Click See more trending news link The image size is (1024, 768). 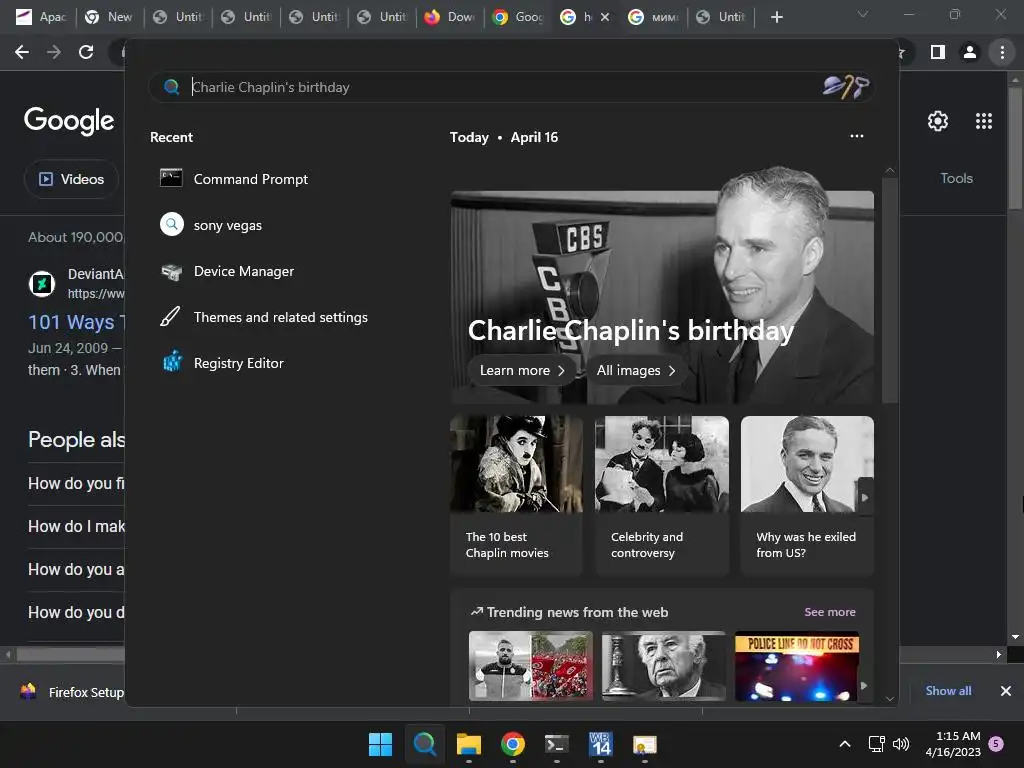click(x=829, y=612)
